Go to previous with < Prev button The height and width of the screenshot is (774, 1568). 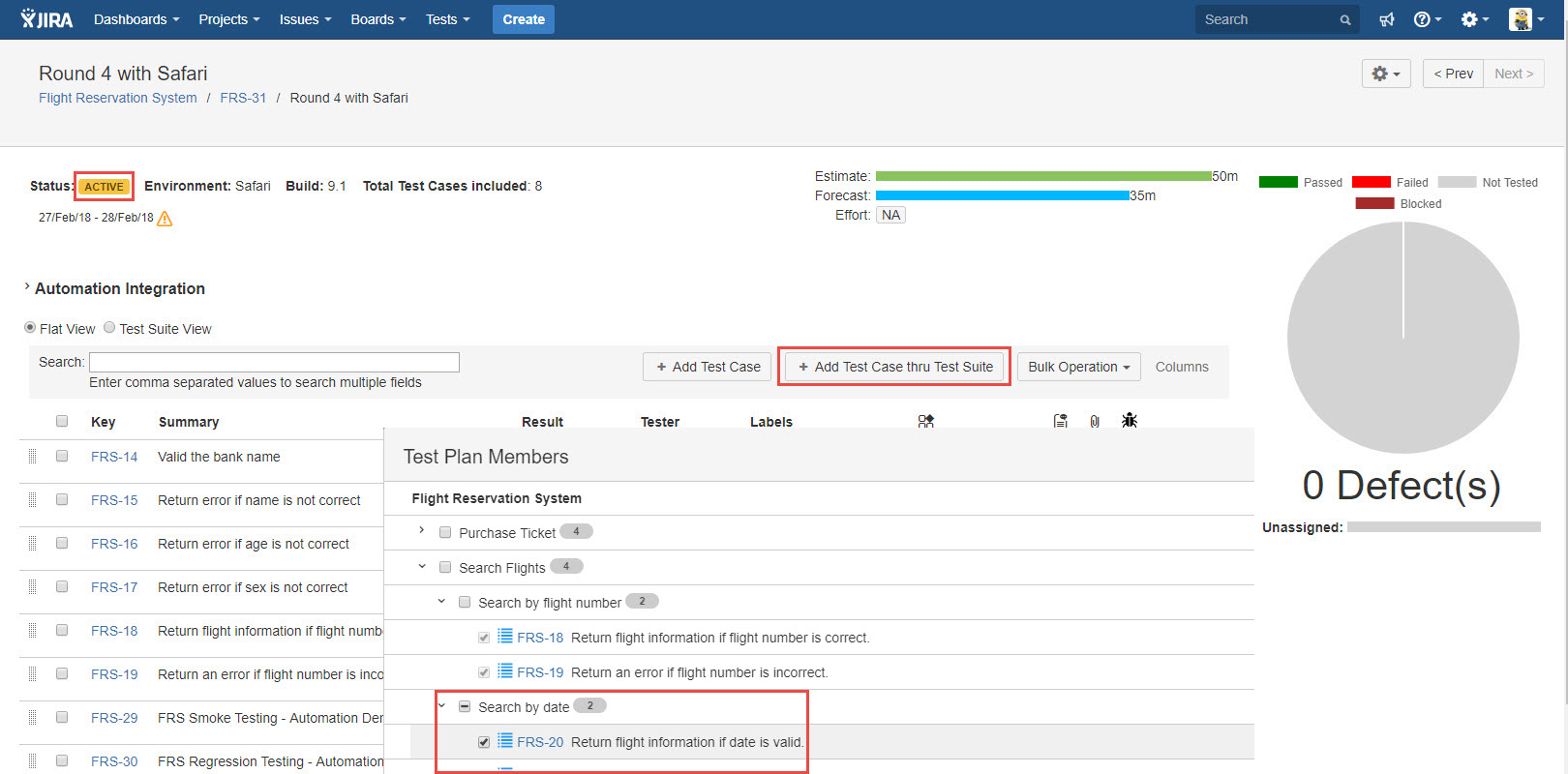point(1453,74)
